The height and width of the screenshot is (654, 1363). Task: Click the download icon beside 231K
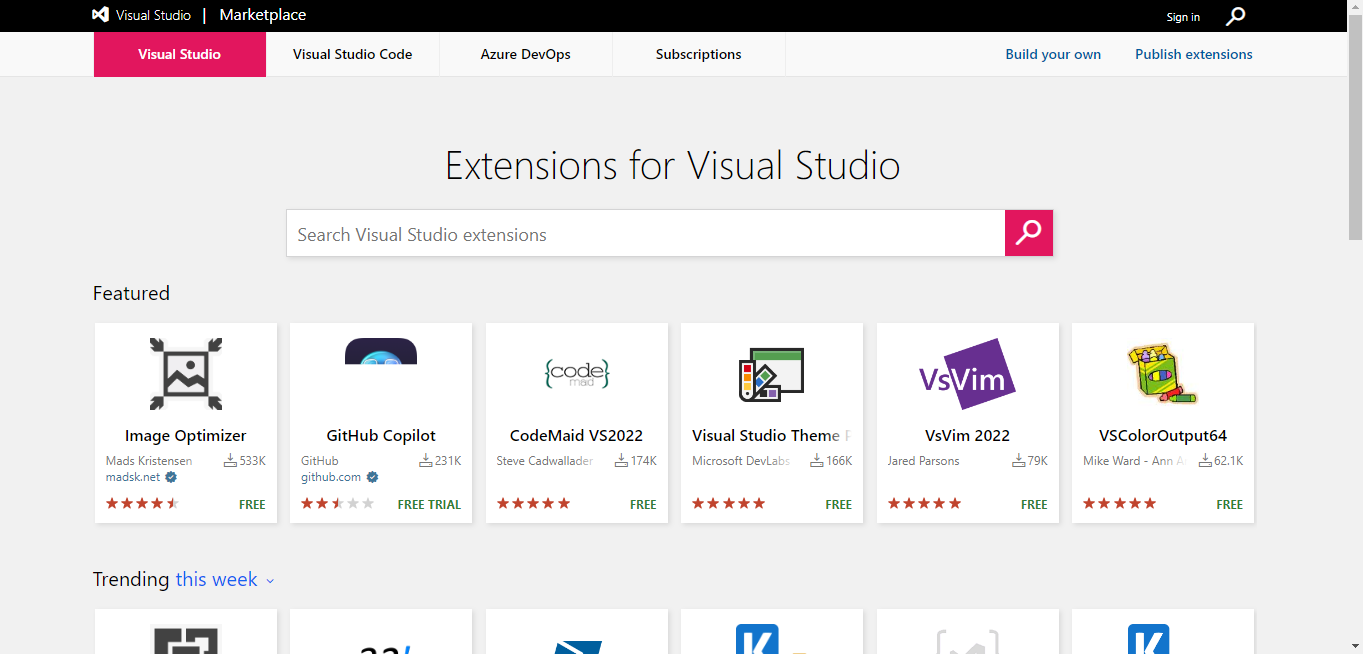425,461
